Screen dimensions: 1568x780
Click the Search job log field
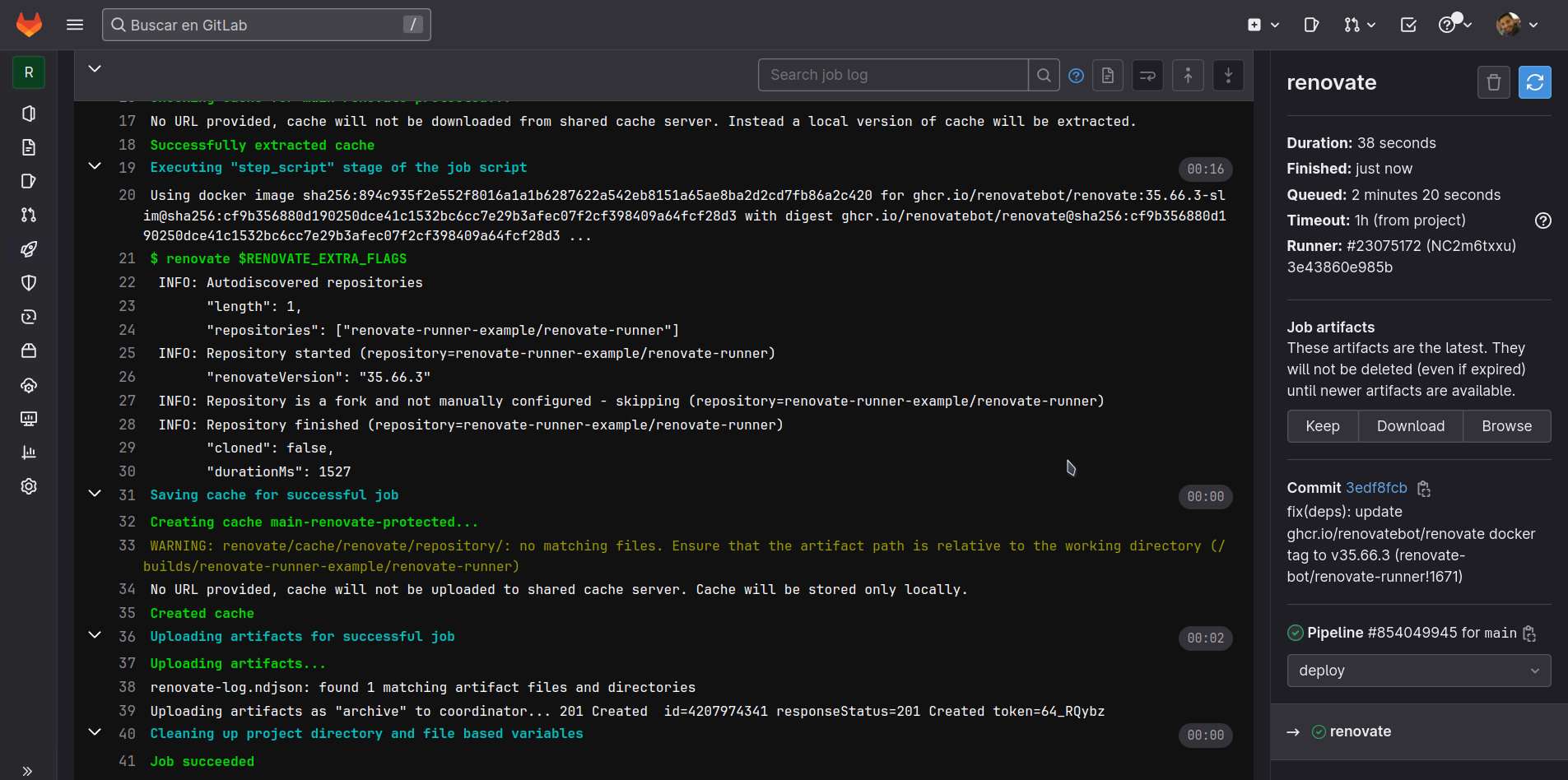893,75
